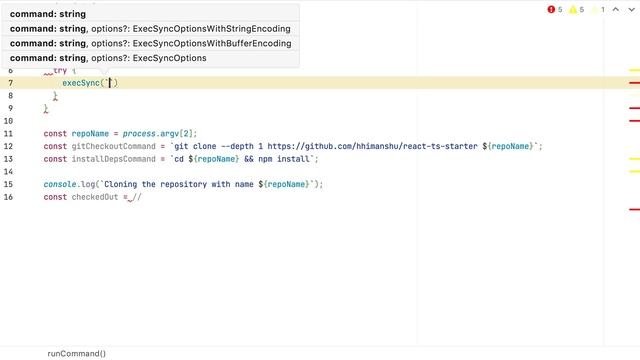Select the 'command: string' signature hint
Image resolution: width=640 pixels, height=360 pixels.
[x=151, y=14]
